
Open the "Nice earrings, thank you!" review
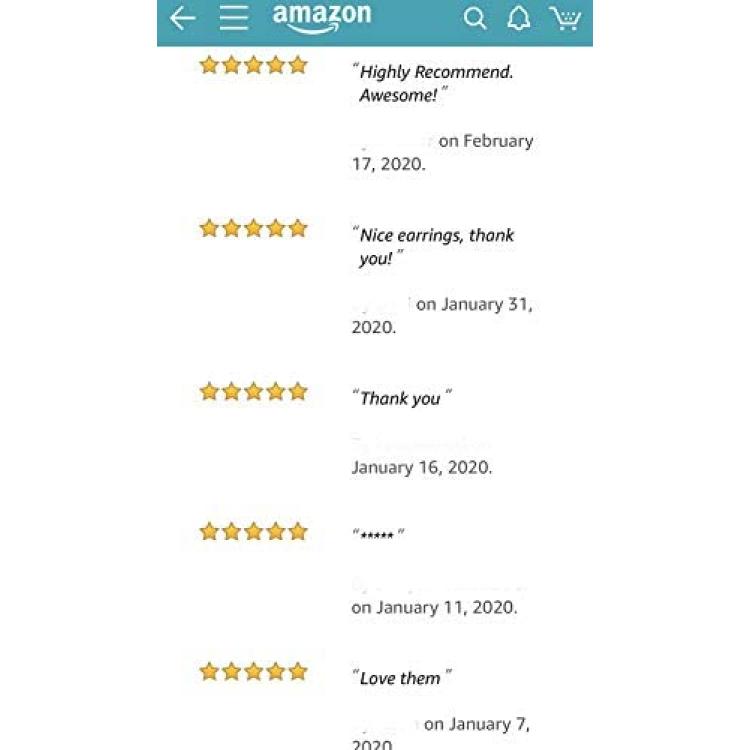pyautogui.click(x=433, y=247)
